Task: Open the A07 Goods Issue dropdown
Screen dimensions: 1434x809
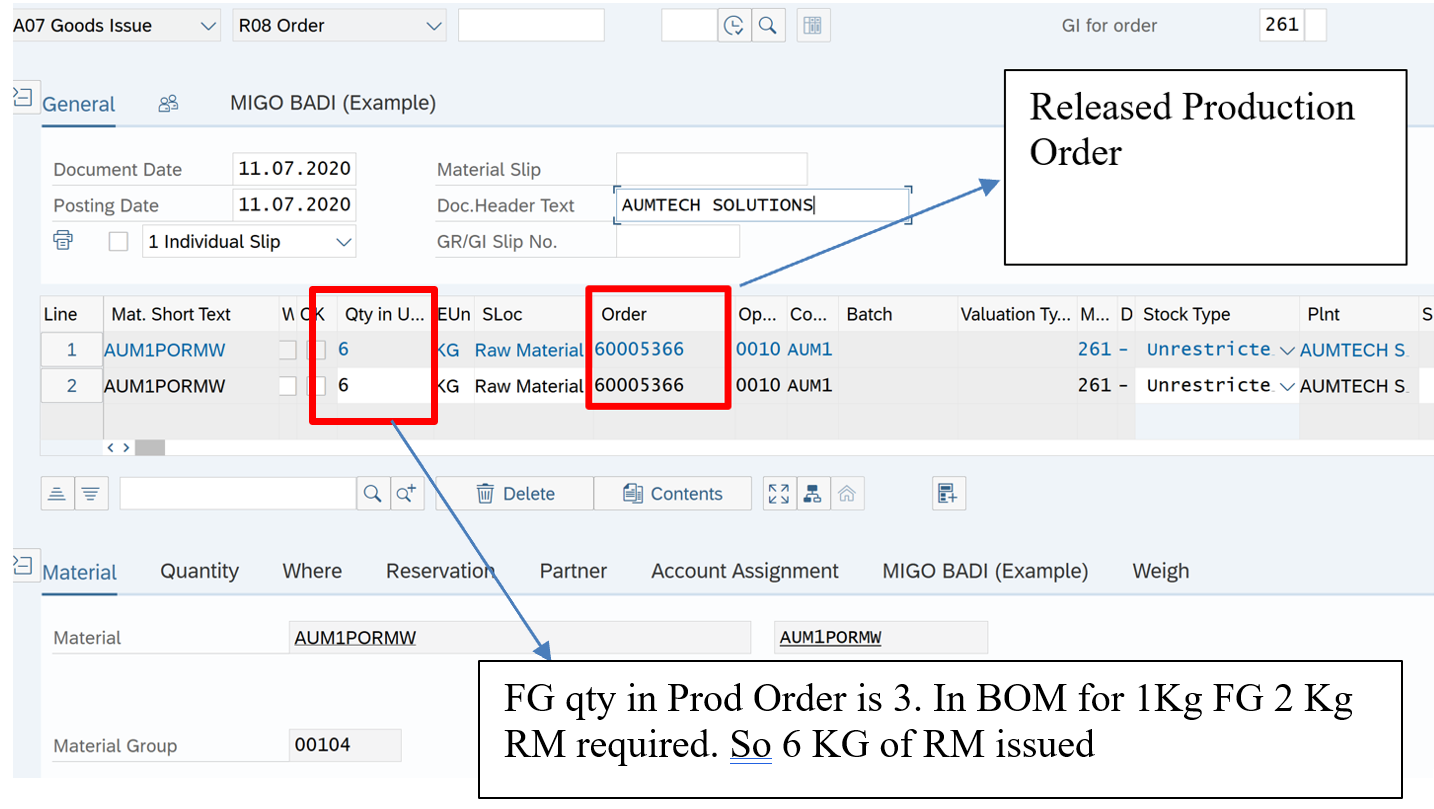Action: [208, 26]
